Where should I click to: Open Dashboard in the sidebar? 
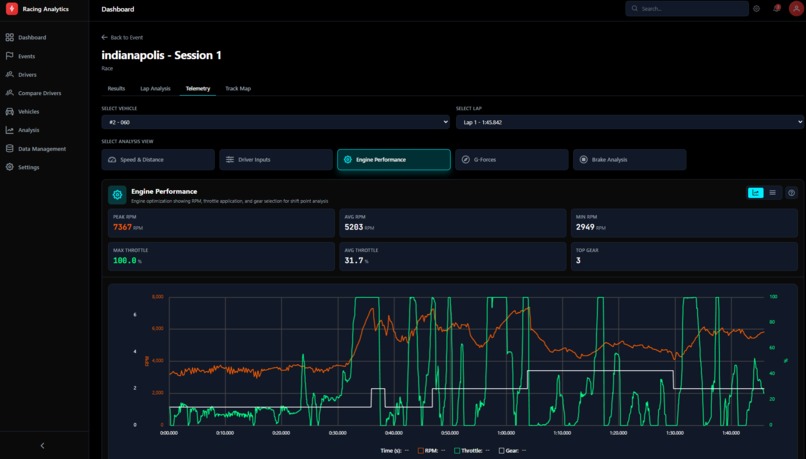[x=32, y=38]
